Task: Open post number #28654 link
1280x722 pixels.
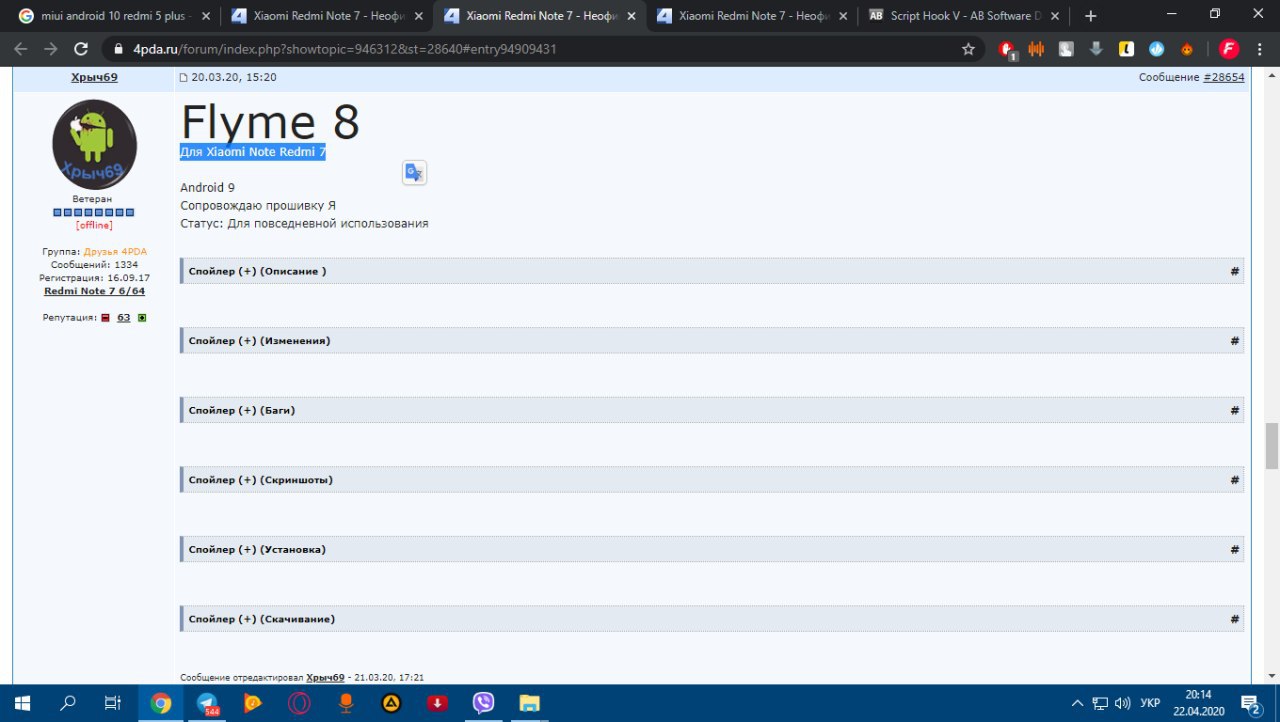Action: pyautogui.click(x=1223, y=77)
